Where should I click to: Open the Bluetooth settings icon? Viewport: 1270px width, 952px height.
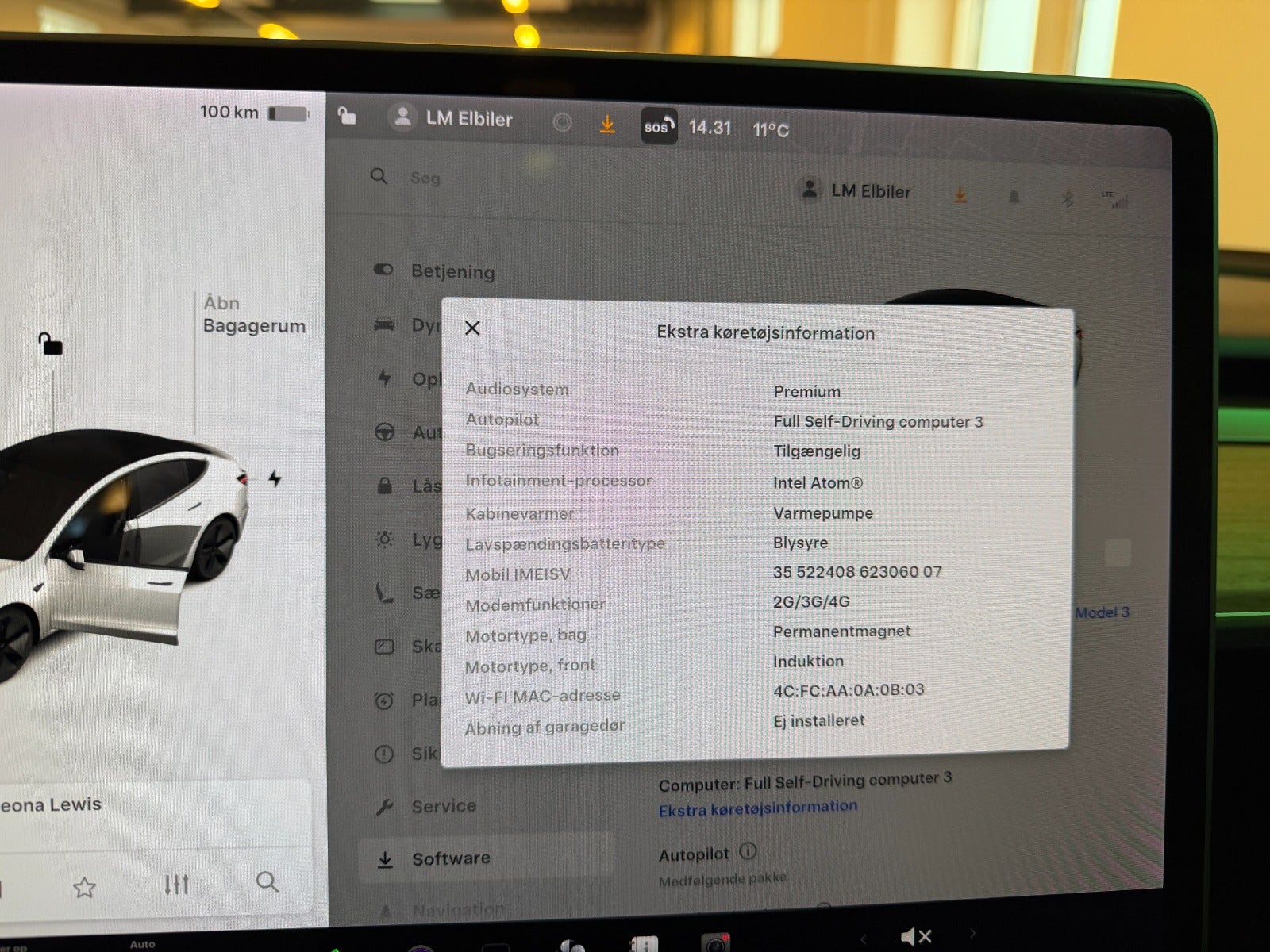point(1068,198)
